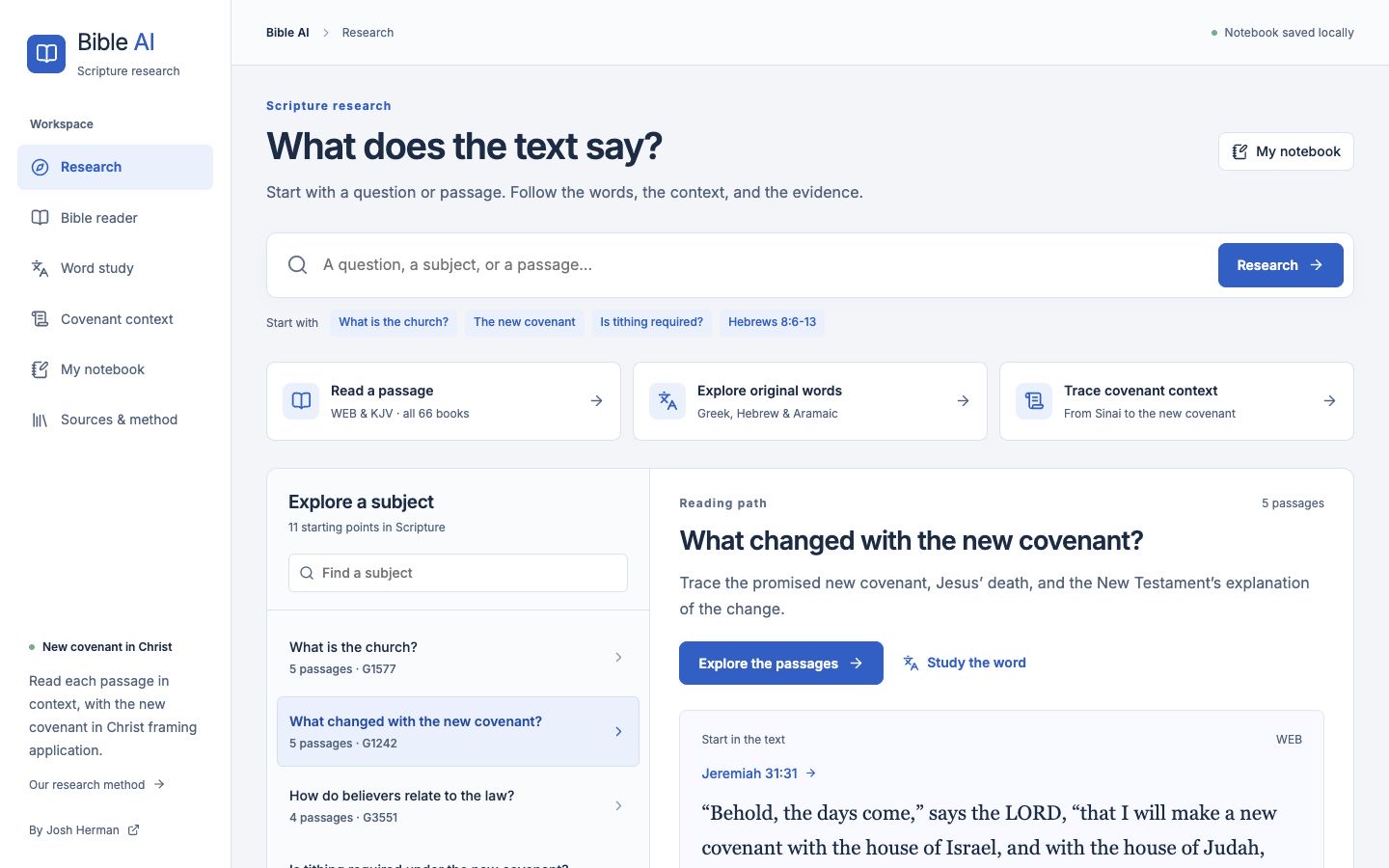Click 'Notebook saved locally' status text
1389x868 pixels.
1289,33
